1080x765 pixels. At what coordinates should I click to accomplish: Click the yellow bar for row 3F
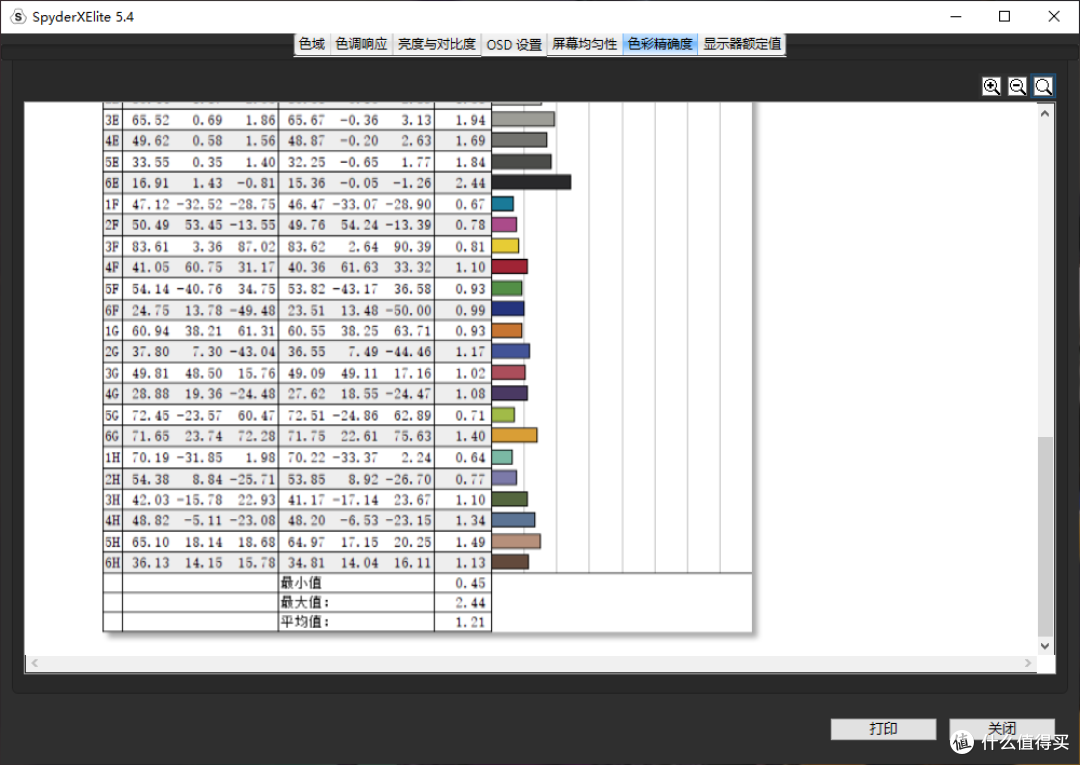pyautogui.click(x=505, y=246)
